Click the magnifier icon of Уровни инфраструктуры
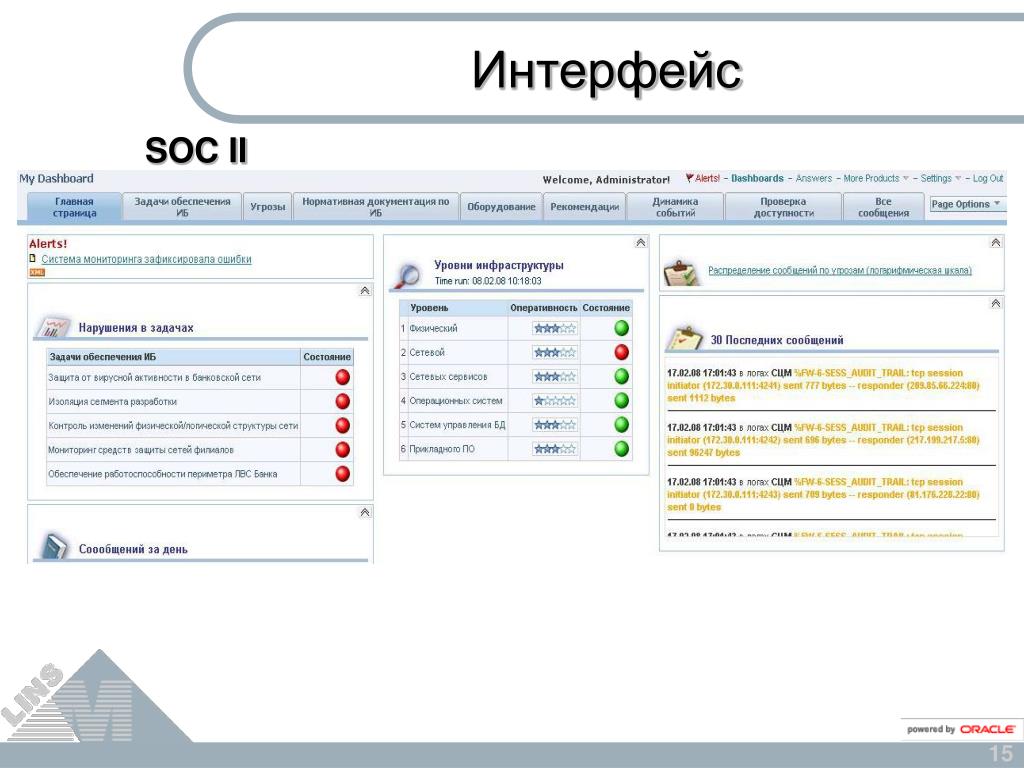 408,276
